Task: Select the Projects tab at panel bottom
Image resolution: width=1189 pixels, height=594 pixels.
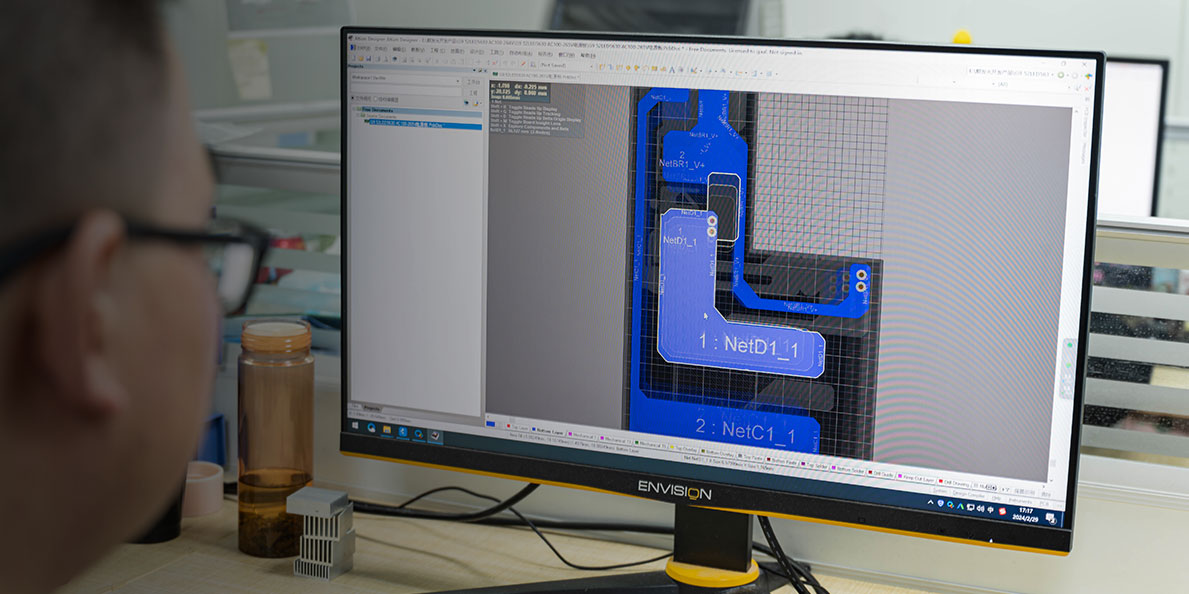Action: [x=372, y=408]
